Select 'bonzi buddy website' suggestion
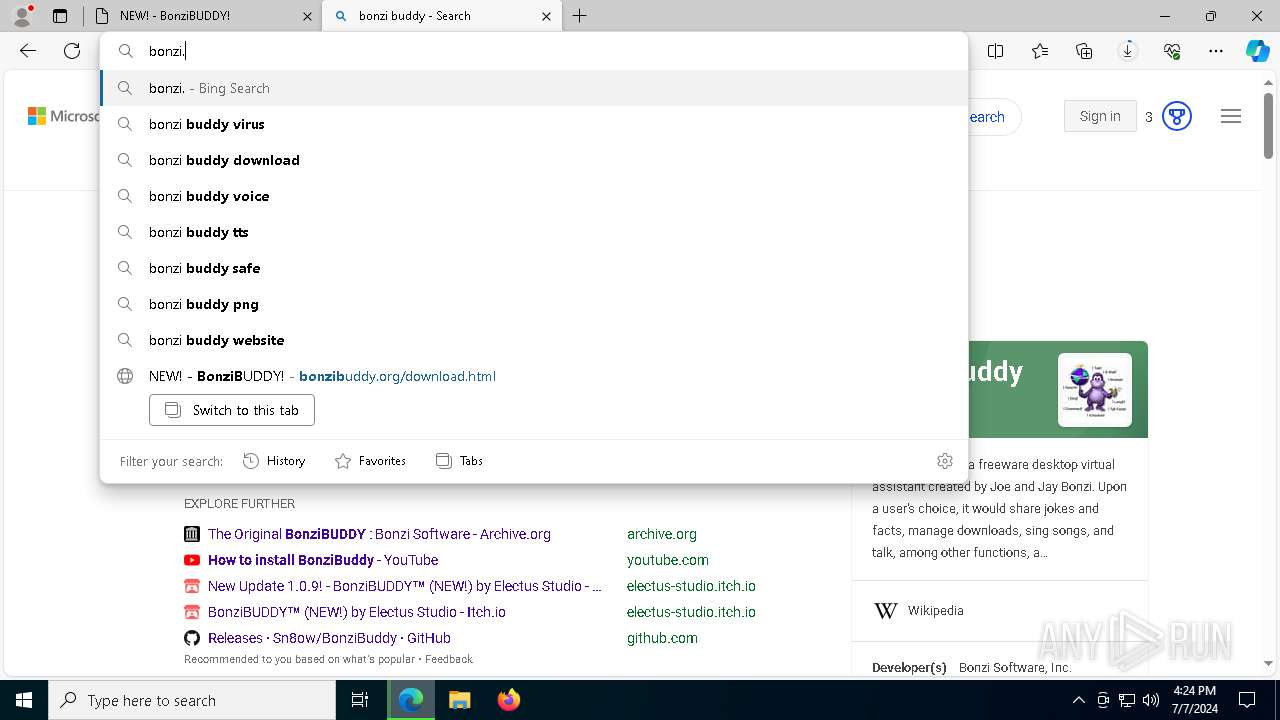This screenshot has width=1280, height=720. pyautogui.click(x=534, y=340)
